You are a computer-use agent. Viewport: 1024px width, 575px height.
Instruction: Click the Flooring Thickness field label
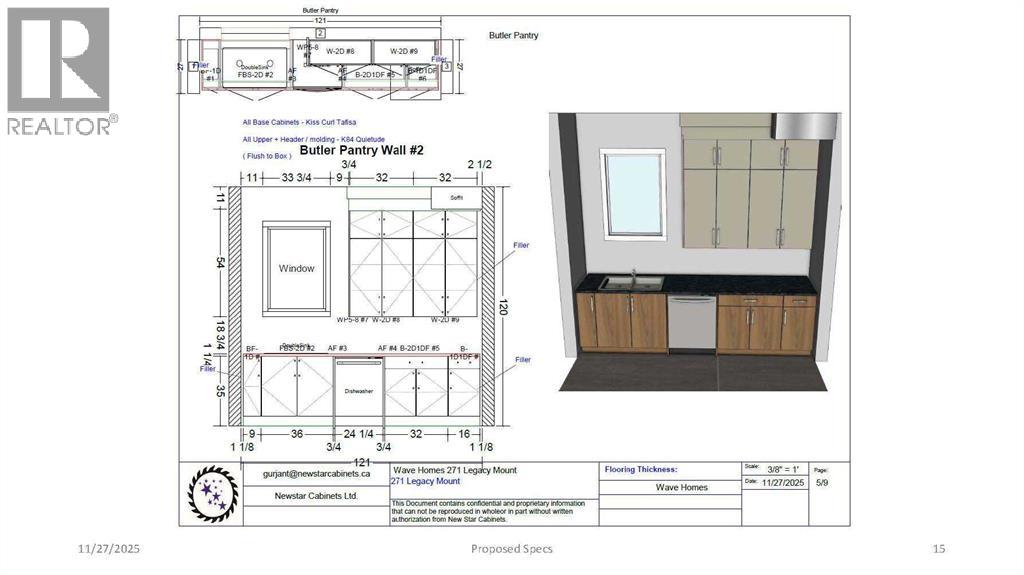coord(641,469)
